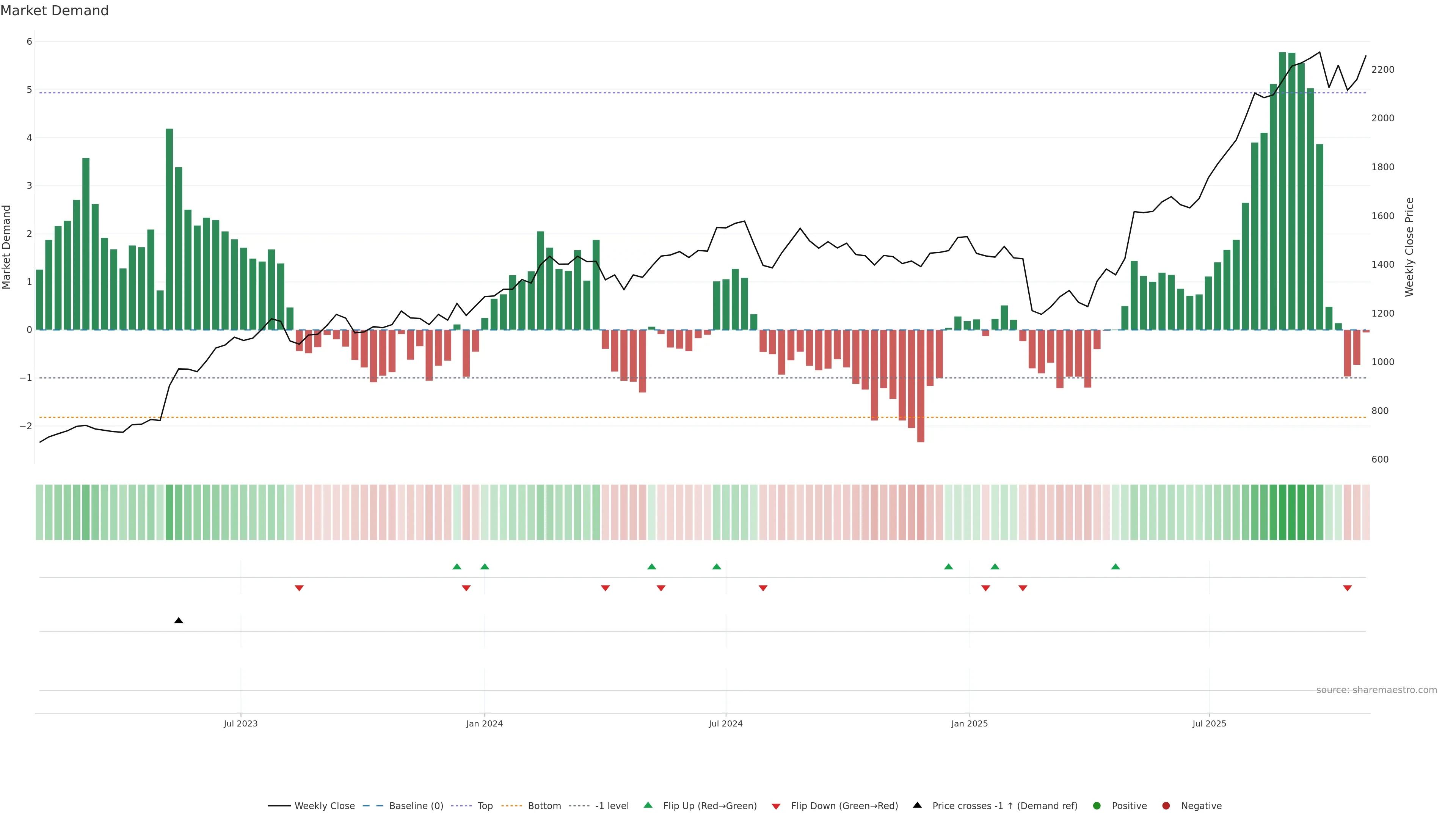Hide the Top dotted line series

point(485,806)
